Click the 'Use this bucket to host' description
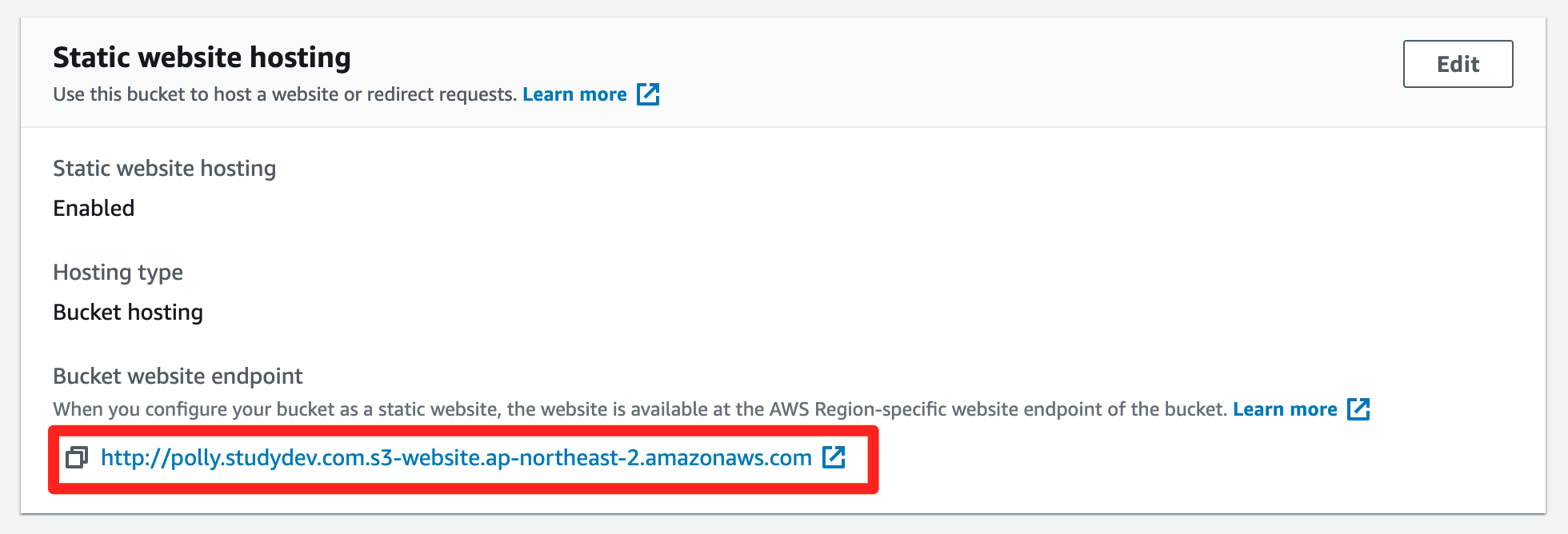 (x=285, y=94)
